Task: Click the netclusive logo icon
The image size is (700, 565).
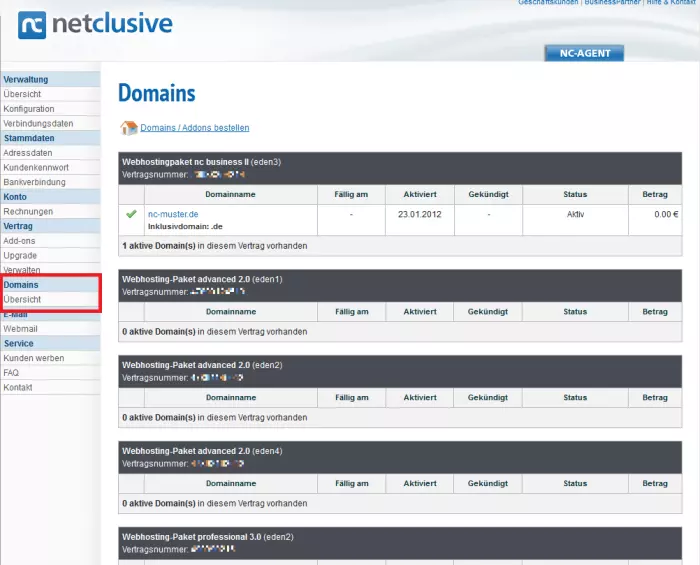Action: click(32, 25)
